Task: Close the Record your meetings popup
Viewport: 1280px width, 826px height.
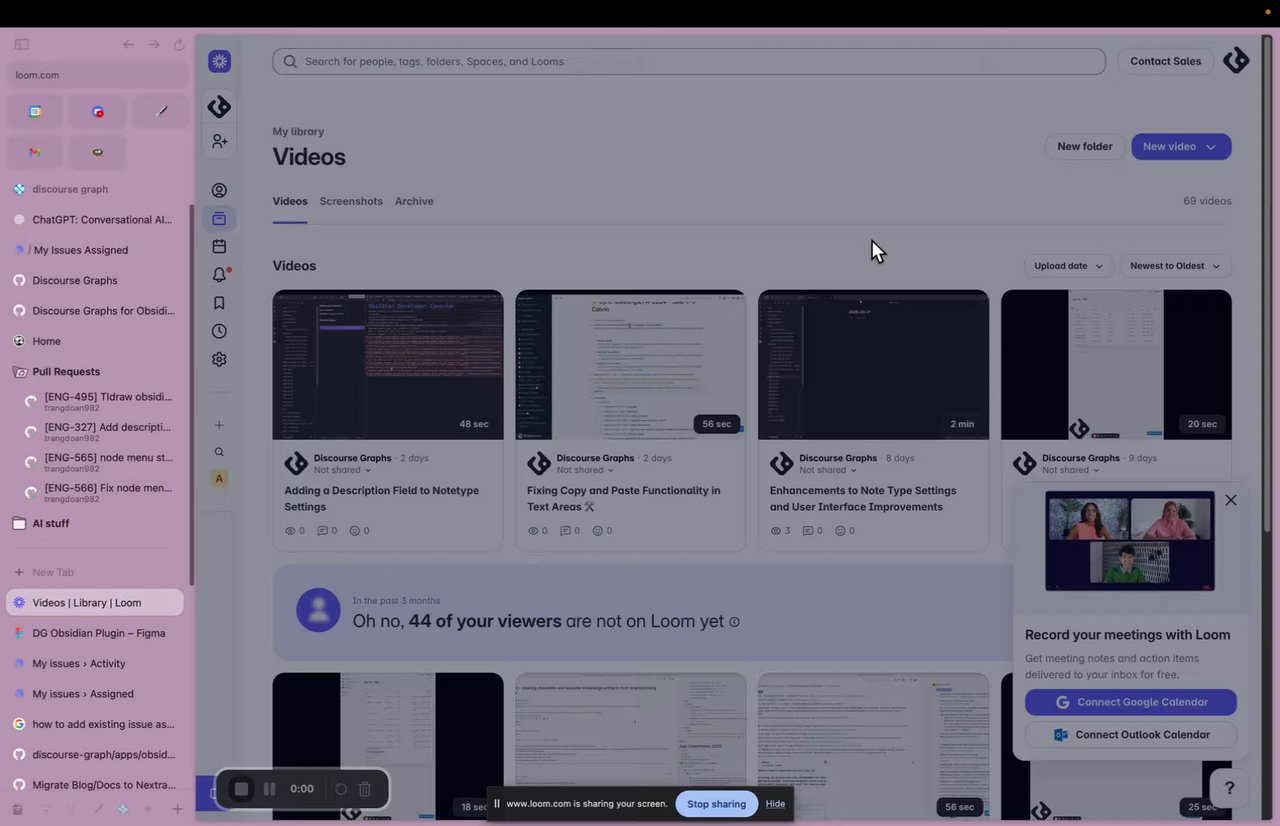Action: coord(1231,500)
